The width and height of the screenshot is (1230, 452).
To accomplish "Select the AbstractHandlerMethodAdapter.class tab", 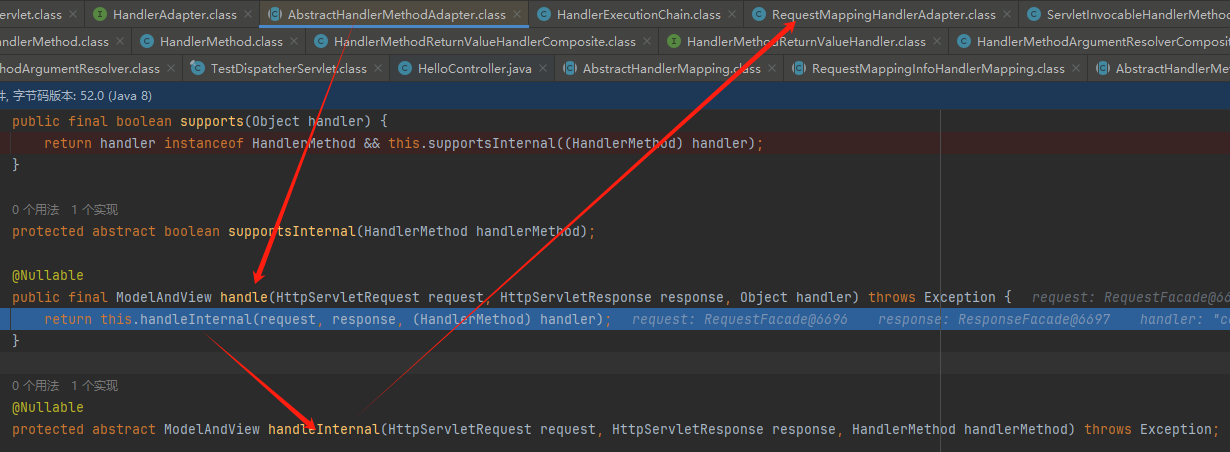I will coord(396,15).
